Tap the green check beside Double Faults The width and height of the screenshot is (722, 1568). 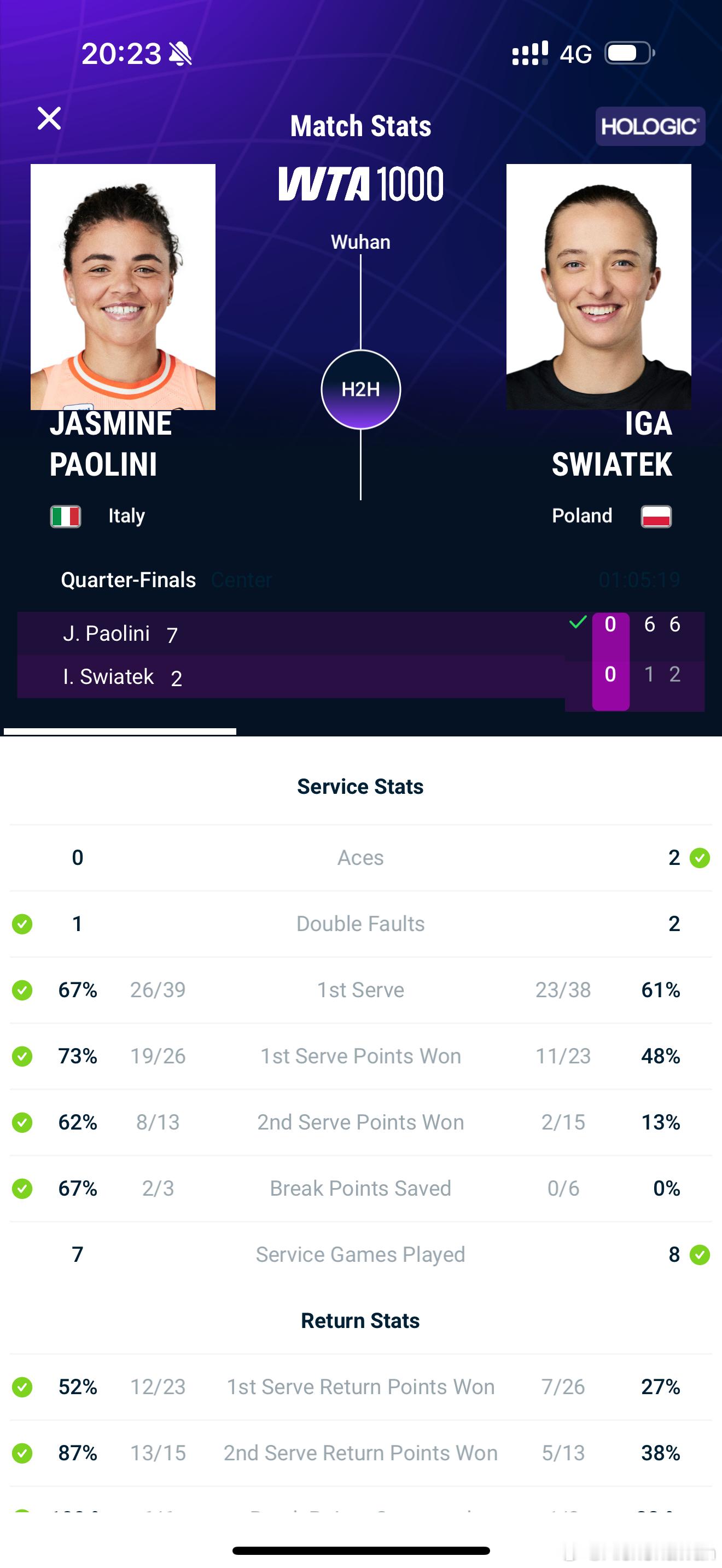22,924
